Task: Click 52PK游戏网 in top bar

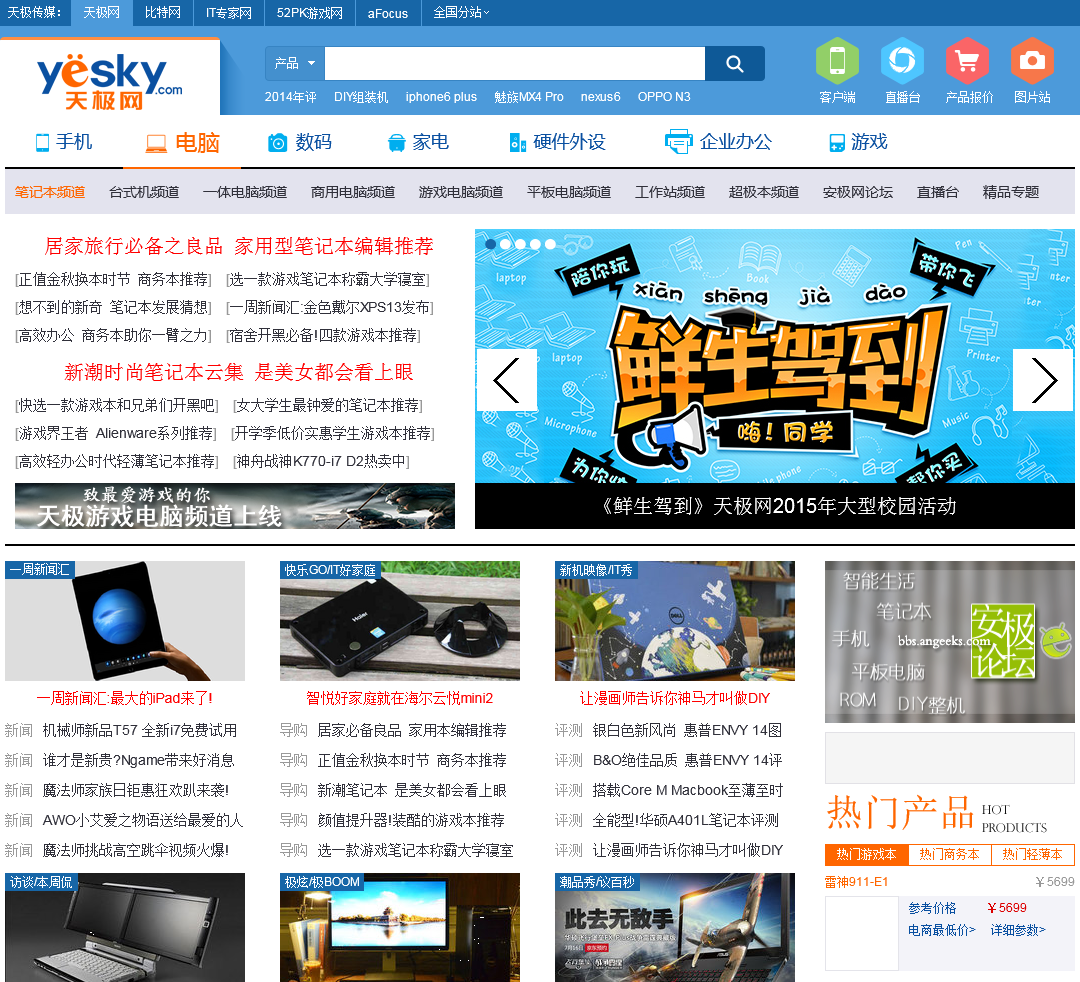Action: coord(309,12)
